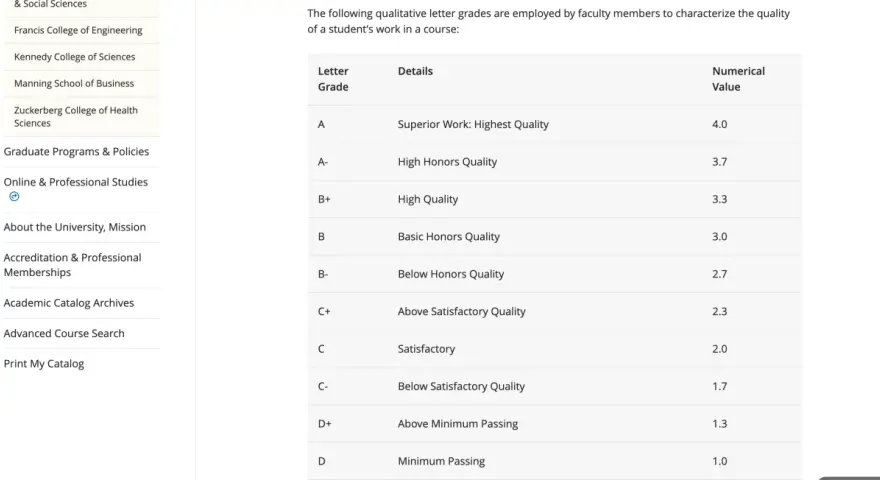The height and width of the screenshot is (480, 880).
Task: Click the & Social Sciences sidebar item
Action: 51,4
